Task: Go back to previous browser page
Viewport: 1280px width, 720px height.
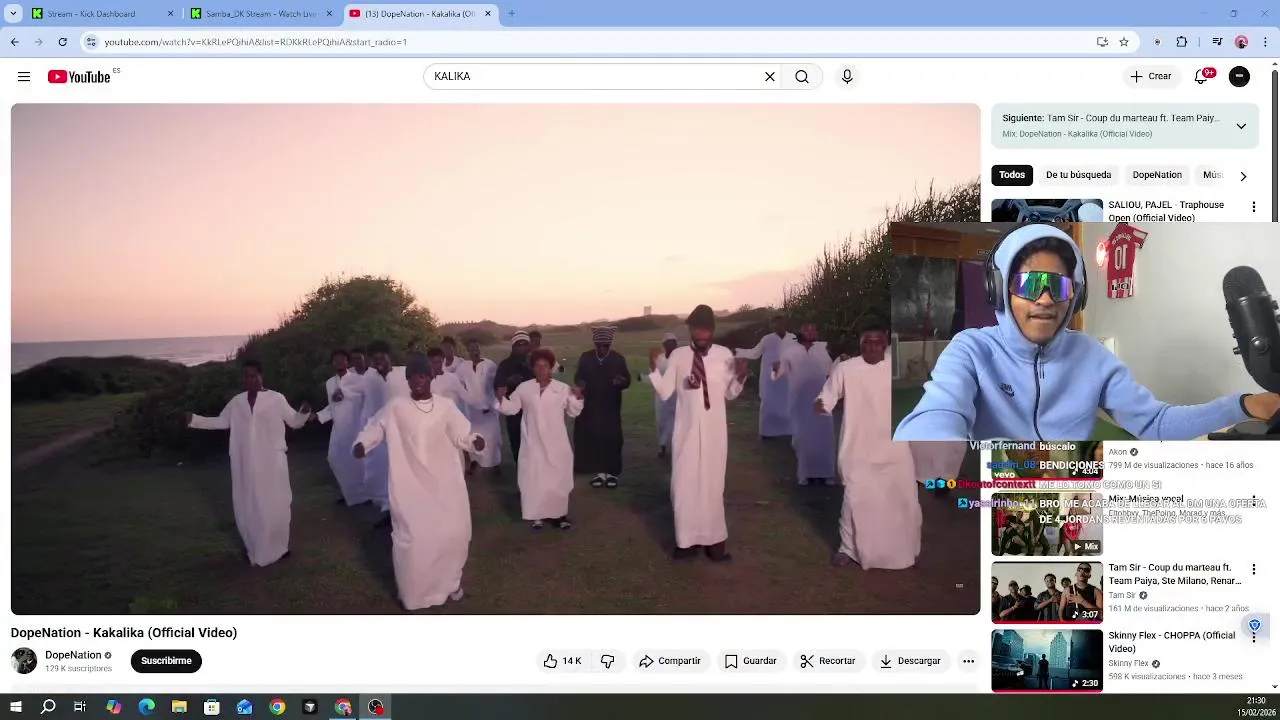Action: [14, 42]
